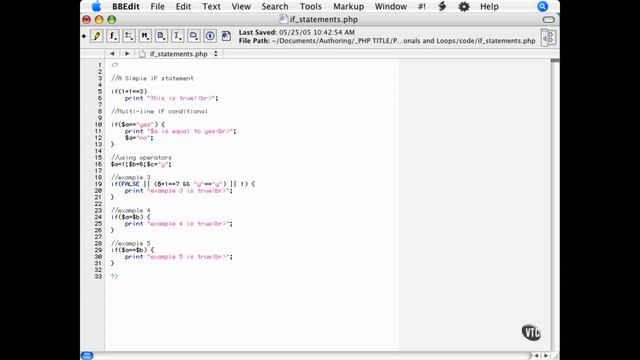The height and width of the screenshot is (360, 640).
Task: Open the folder file-path popup icon
Action: [193, 36]
